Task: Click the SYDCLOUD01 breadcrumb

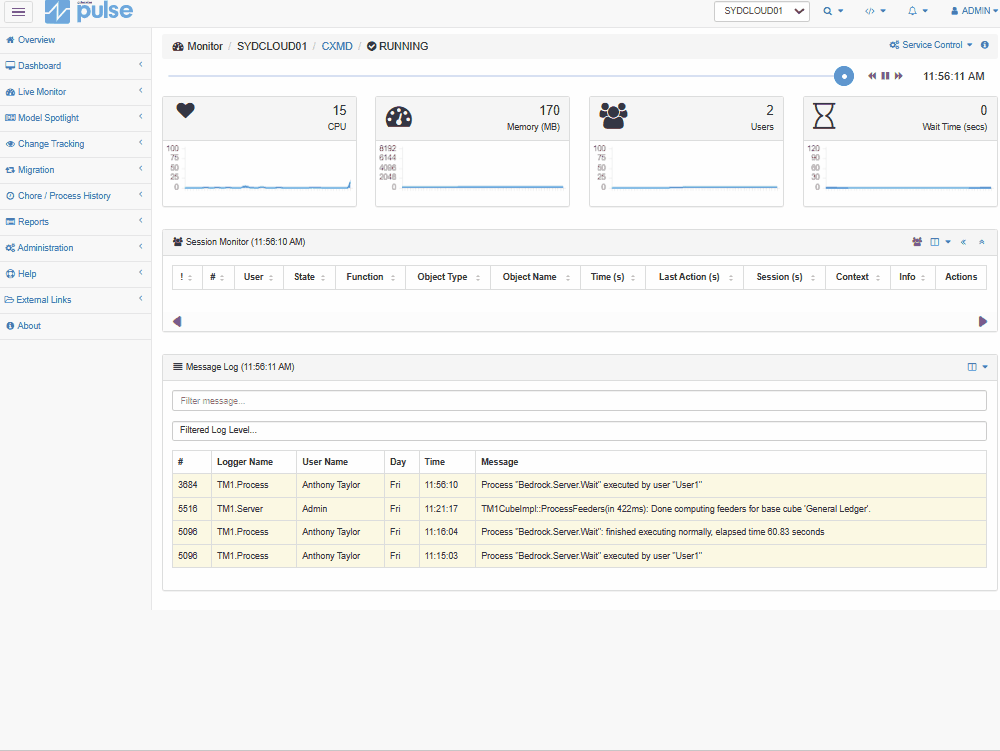Action: coord(272,46)
